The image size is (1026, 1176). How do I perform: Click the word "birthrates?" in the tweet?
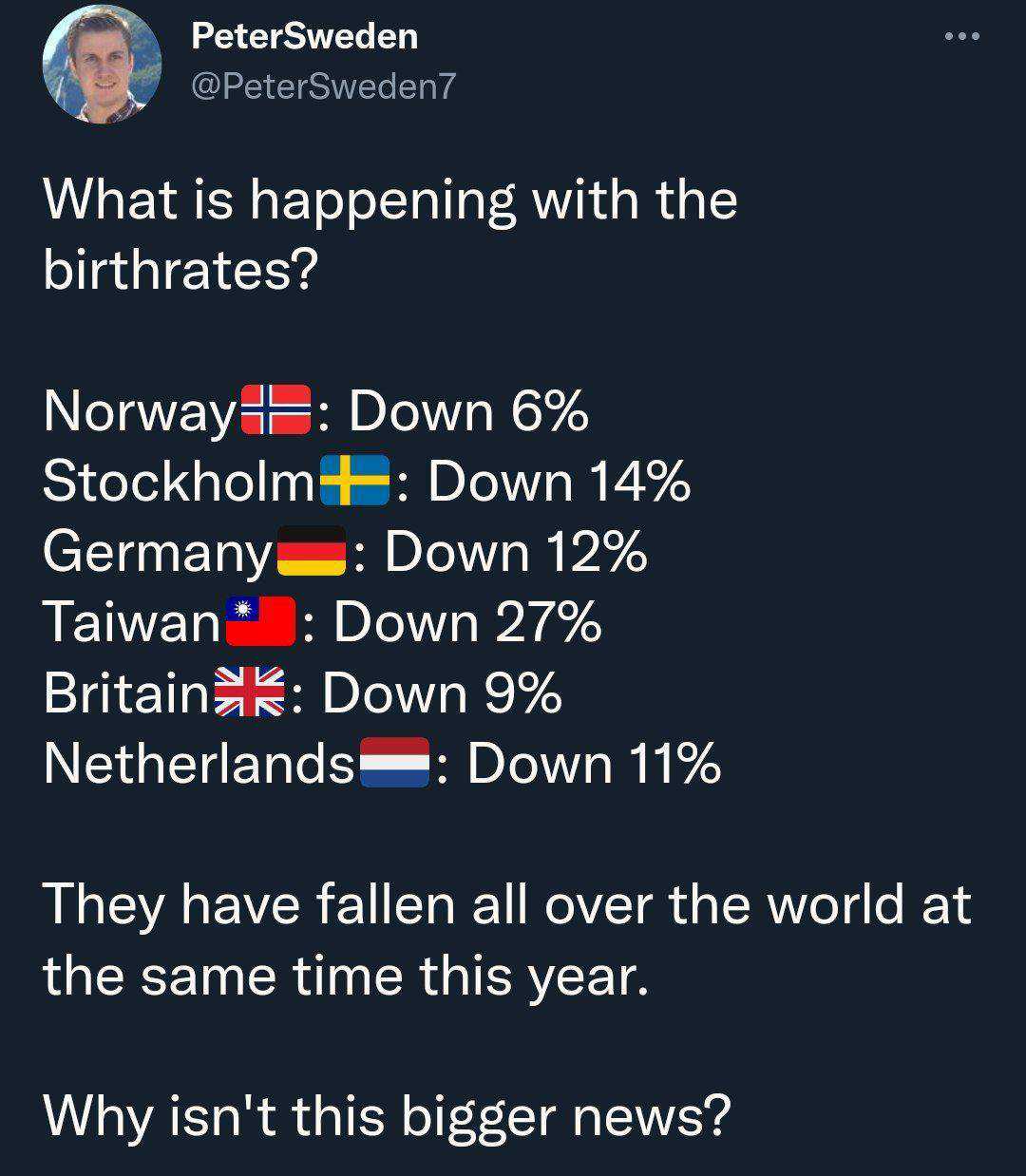(179, 272)
